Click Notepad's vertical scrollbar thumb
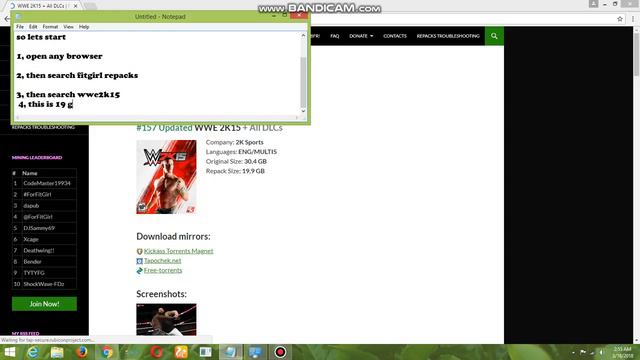The image size is (640, 360). click(x=303, y=82)
